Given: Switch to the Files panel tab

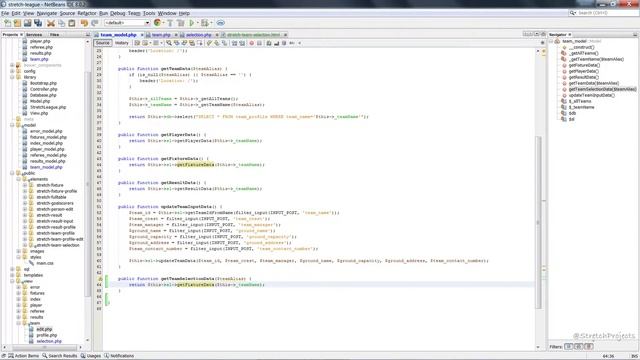Looking at the screenshot, I should point(54,35).
